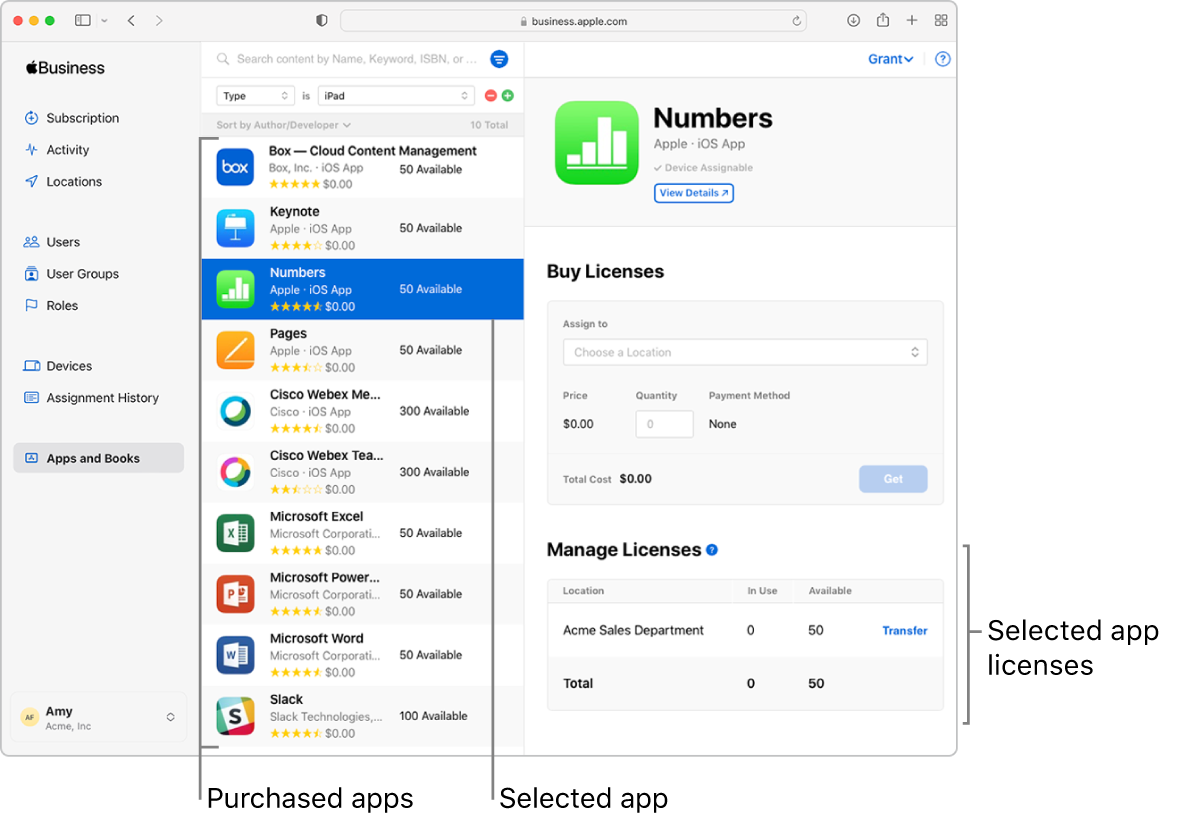Click the Assignment History icon
This screenshot has width=1178, height=822.
point(30,398)
